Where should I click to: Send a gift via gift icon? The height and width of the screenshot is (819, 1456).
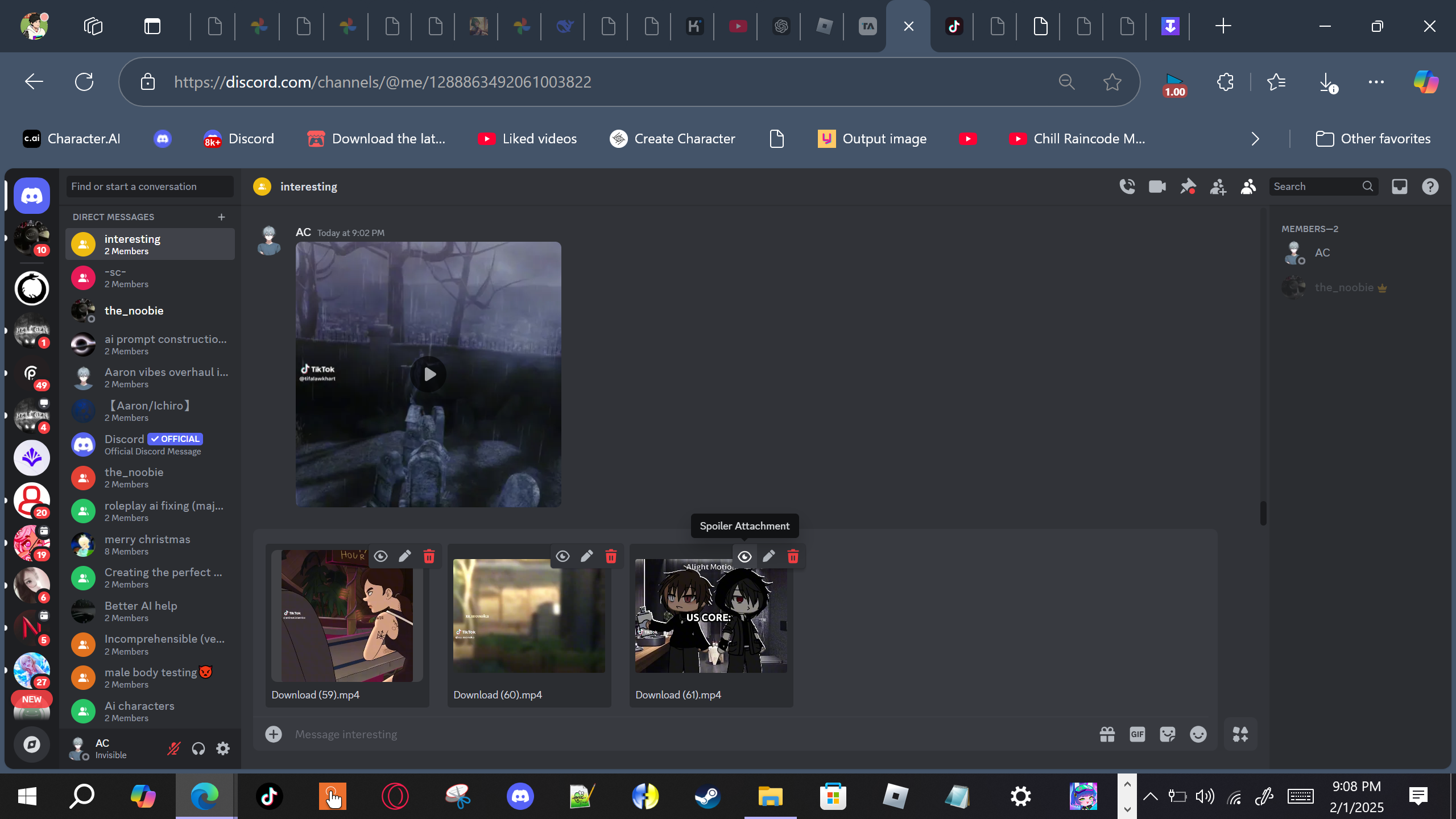coord(1107,734)
